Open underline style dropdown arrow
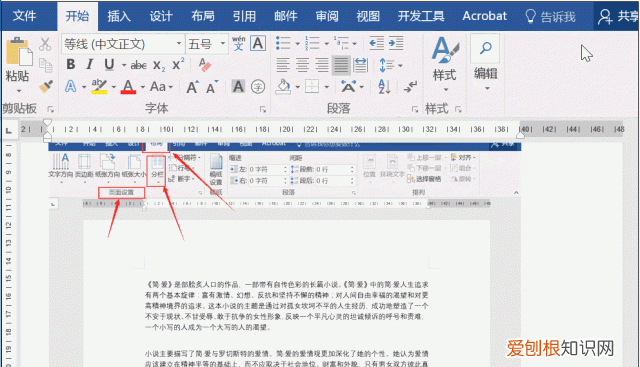 click(124, 65)
